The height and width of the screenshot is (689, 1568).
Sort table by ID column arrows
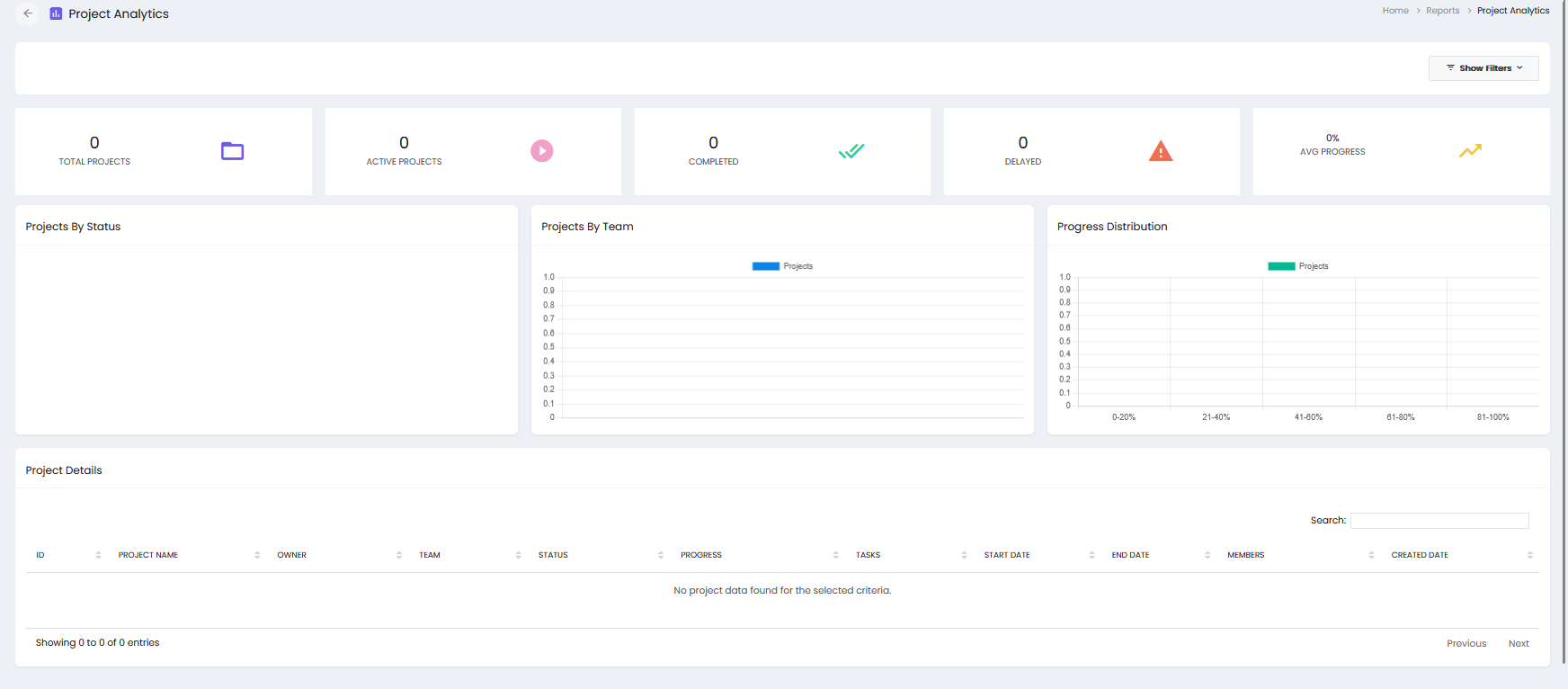98,555
